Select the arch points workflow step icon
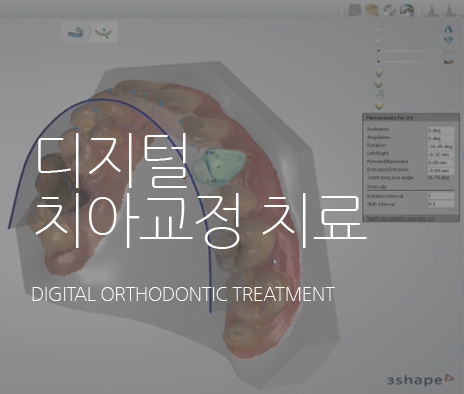Viewport: 464px width, 394px height. click(103, 33)
